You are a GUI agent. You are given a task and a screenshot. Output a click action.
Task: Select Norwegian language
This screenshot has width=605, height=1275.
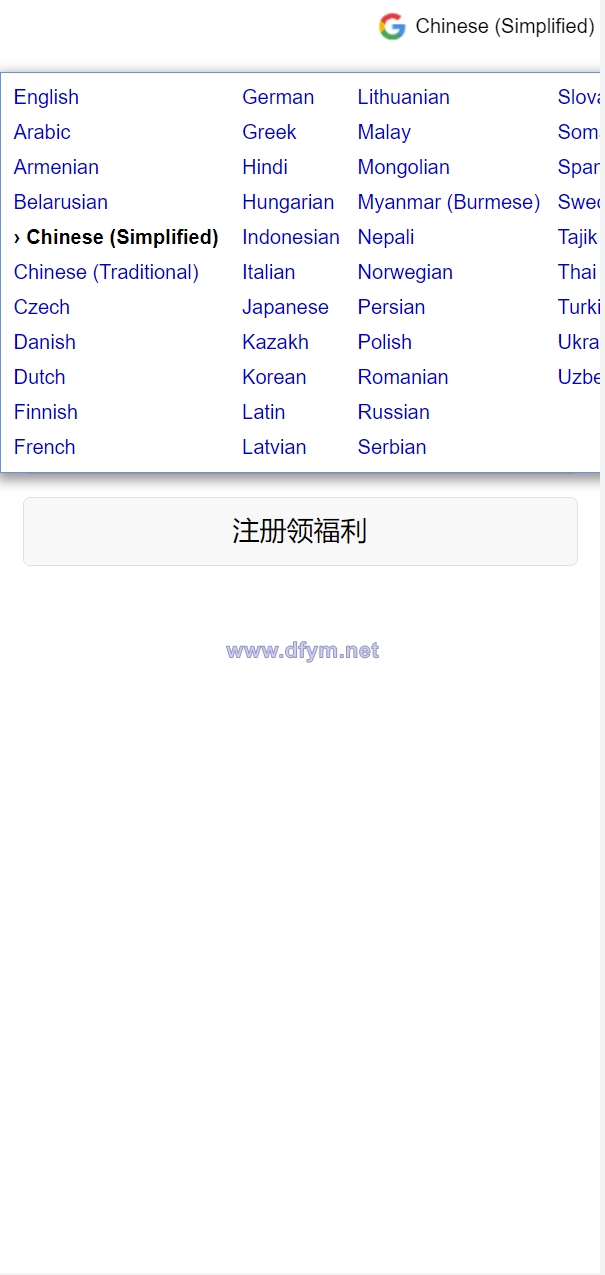405,272
